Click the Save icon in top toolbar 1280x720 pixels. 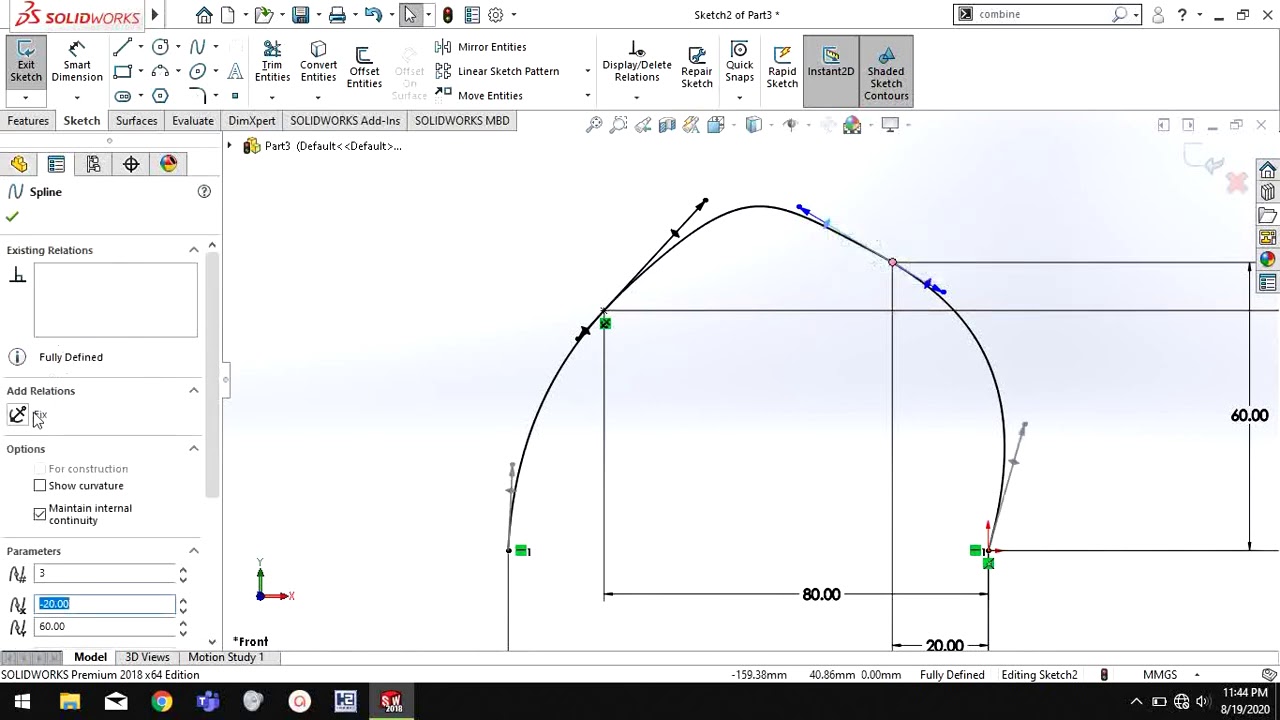[x=300, y=15]
